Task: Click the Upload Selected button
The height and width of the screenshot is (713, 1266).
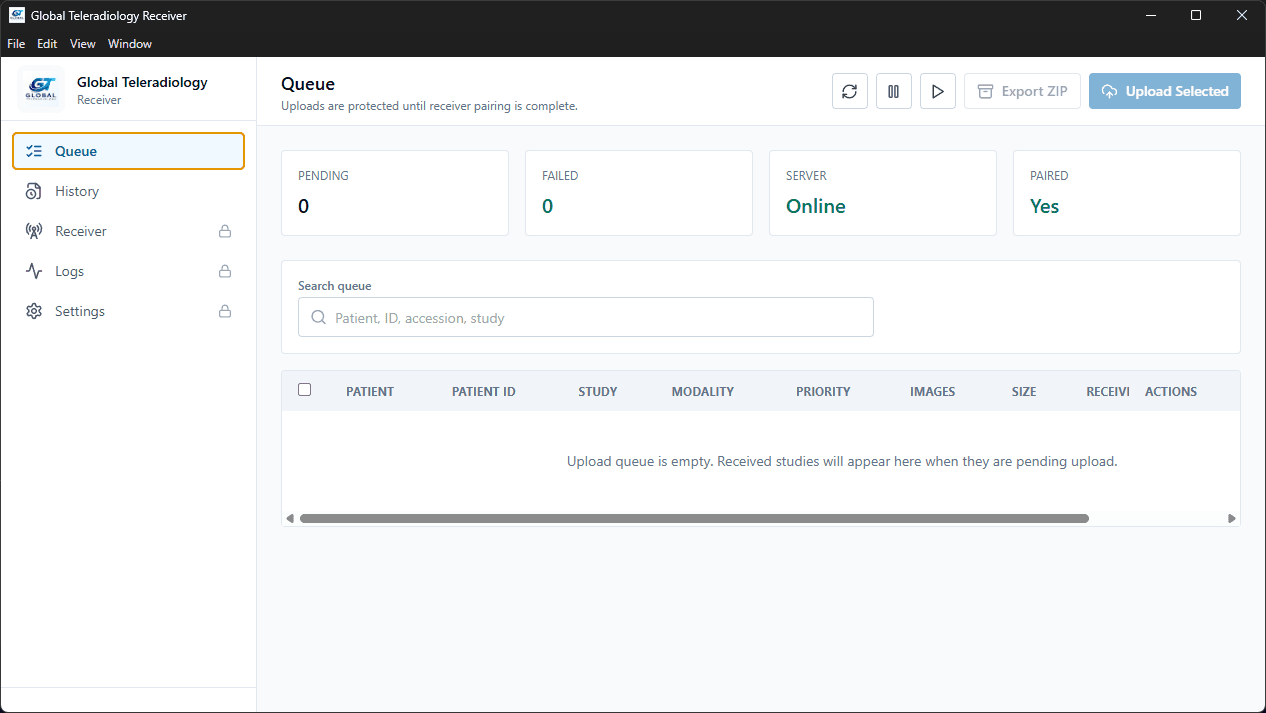Action: [x=1165, y=91]
